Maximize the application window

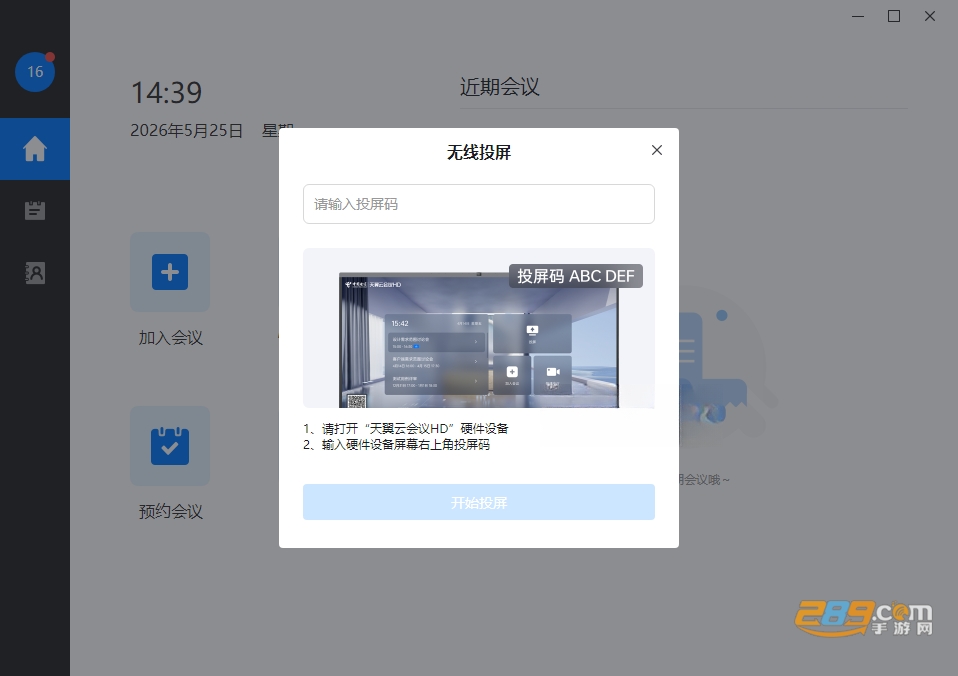[894, 17]
